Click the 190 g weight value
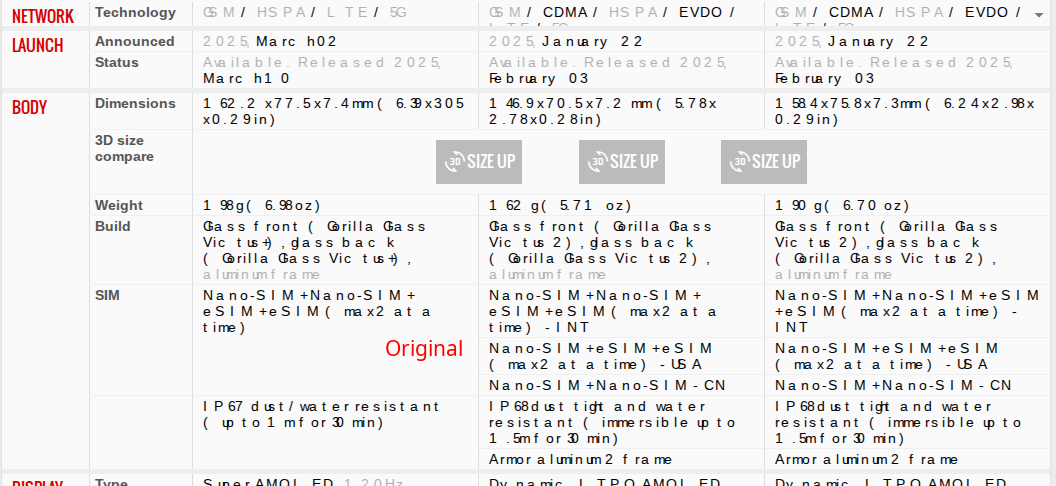This screenshot has height=486, width=1056. 842,205
